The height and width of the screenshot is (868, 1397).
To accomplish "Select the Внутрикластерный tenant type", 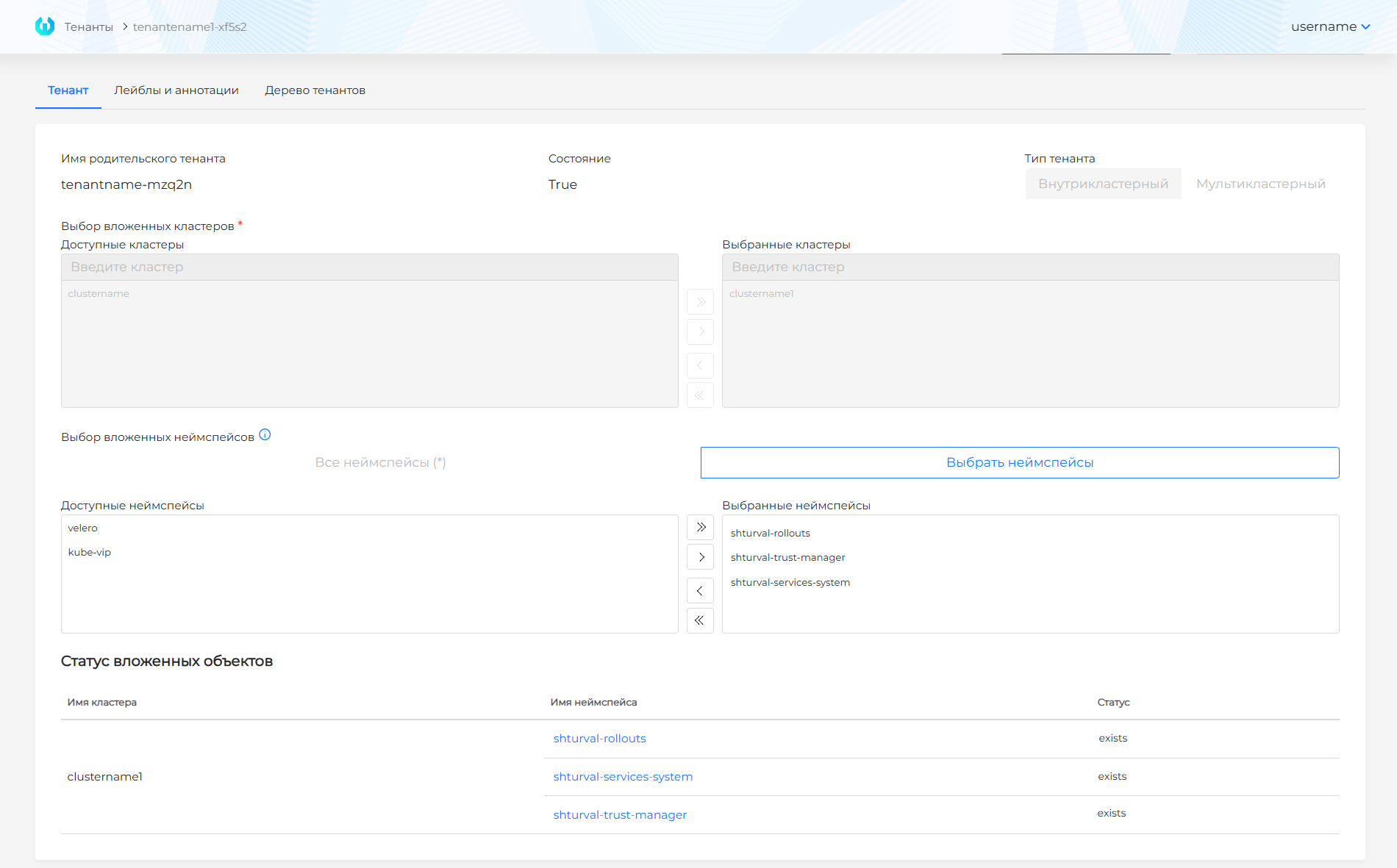I will click(1103, 184).
